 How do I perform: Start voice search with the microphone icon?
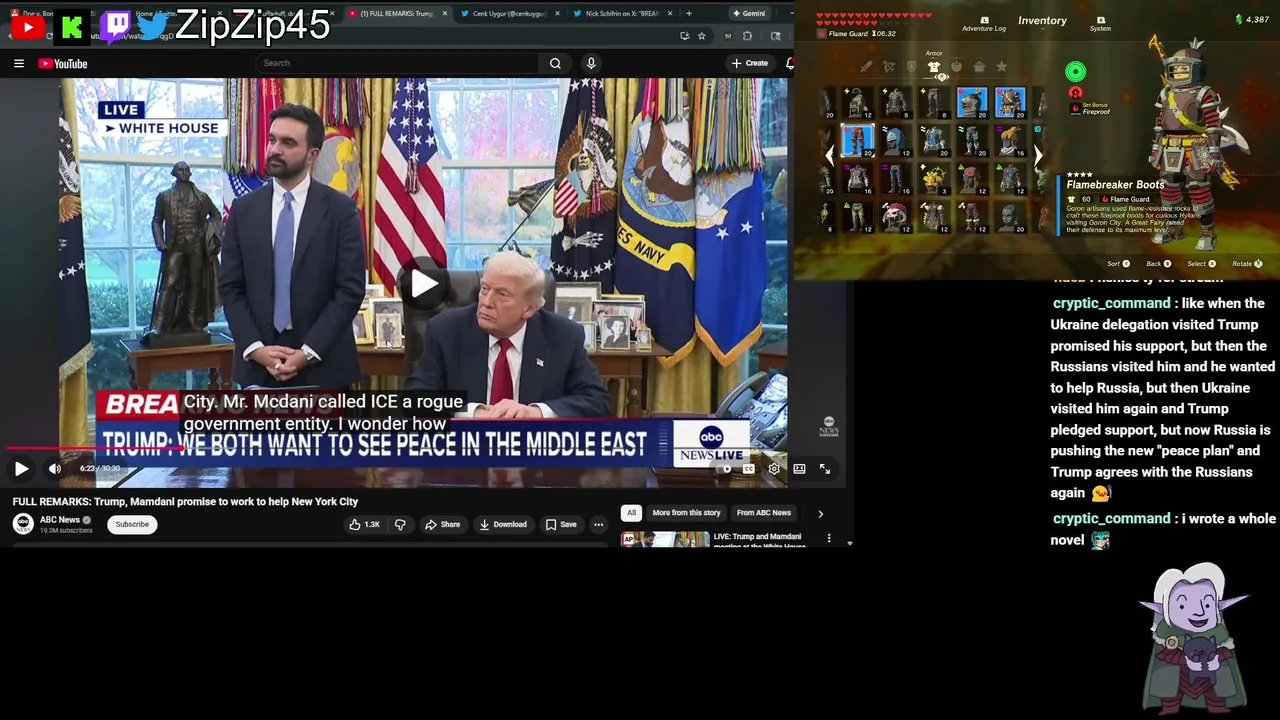[591, 63]
